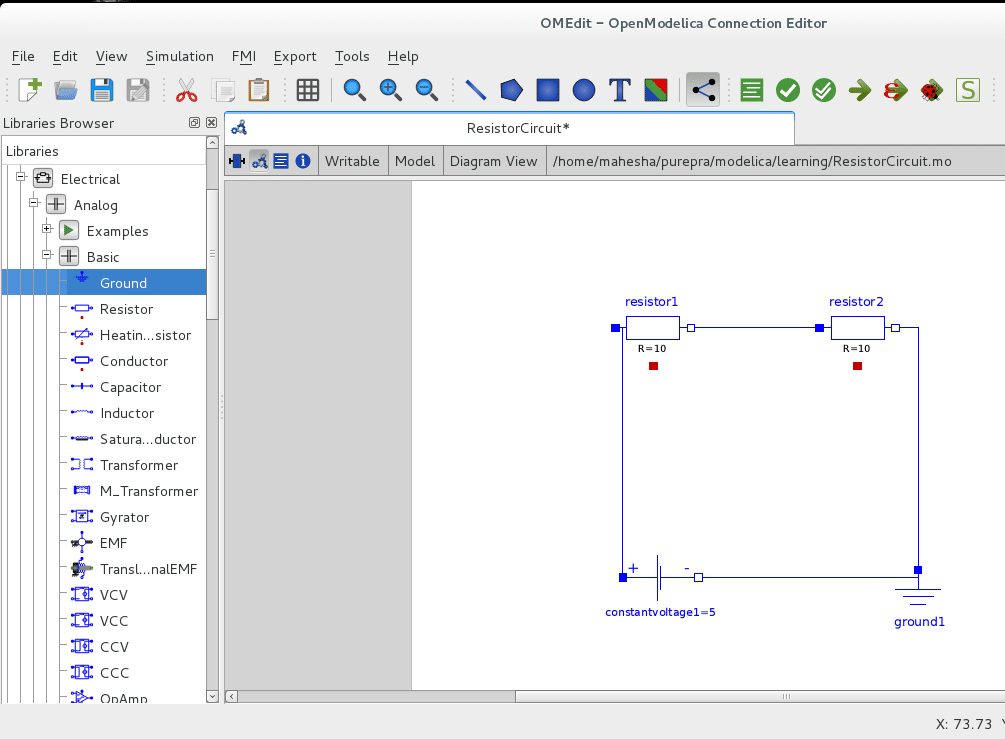Viewport: 1005px width, 739px height.
Task: Select the Ellipse drawing tool
Action: [x=583, y=89]
